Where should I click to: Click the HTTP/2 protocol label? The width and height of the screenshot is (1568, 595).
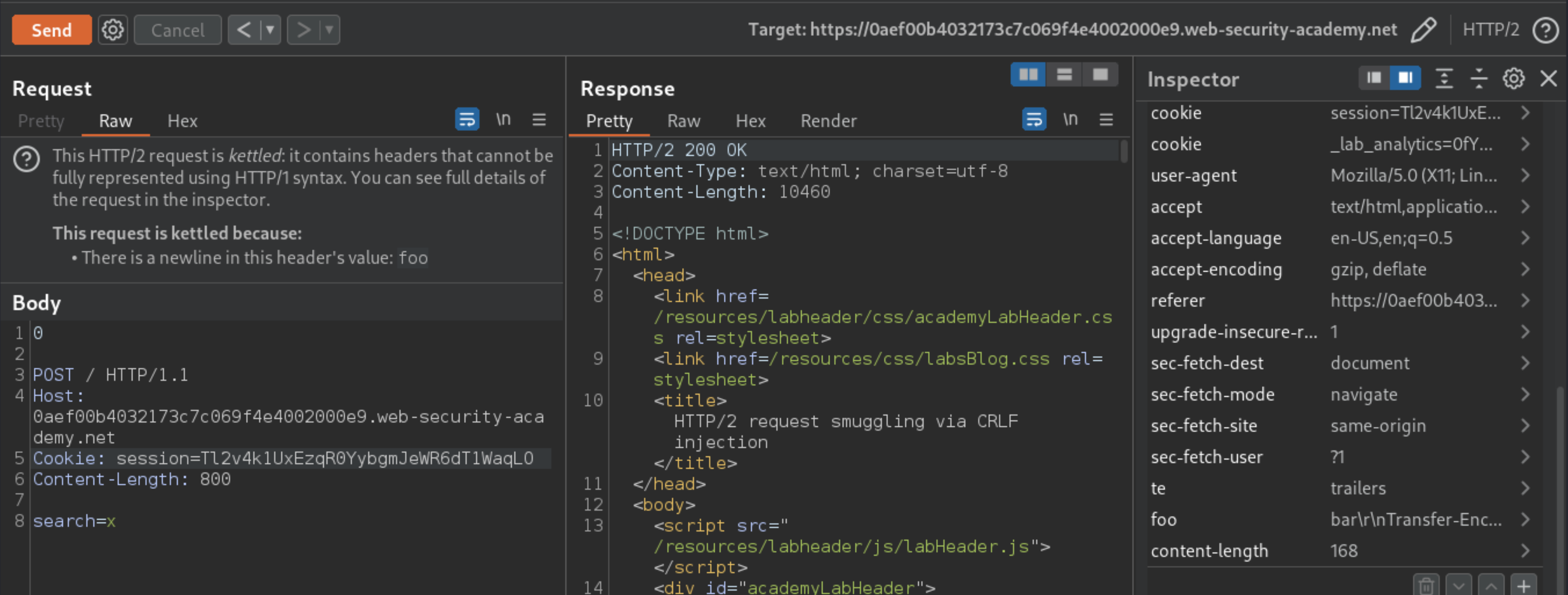[1490, 30]
